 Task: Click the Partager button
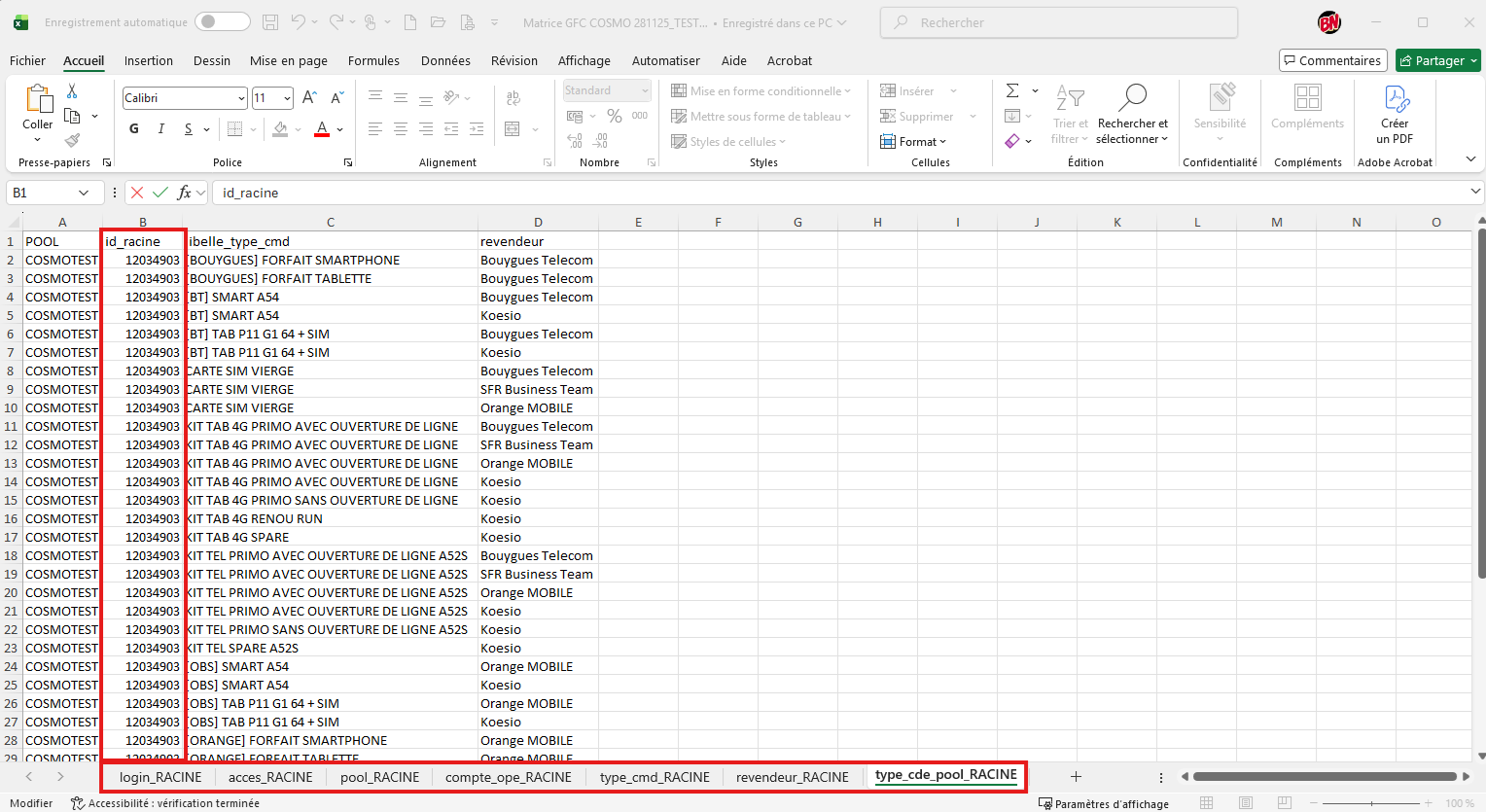(x=1438, y=60)
